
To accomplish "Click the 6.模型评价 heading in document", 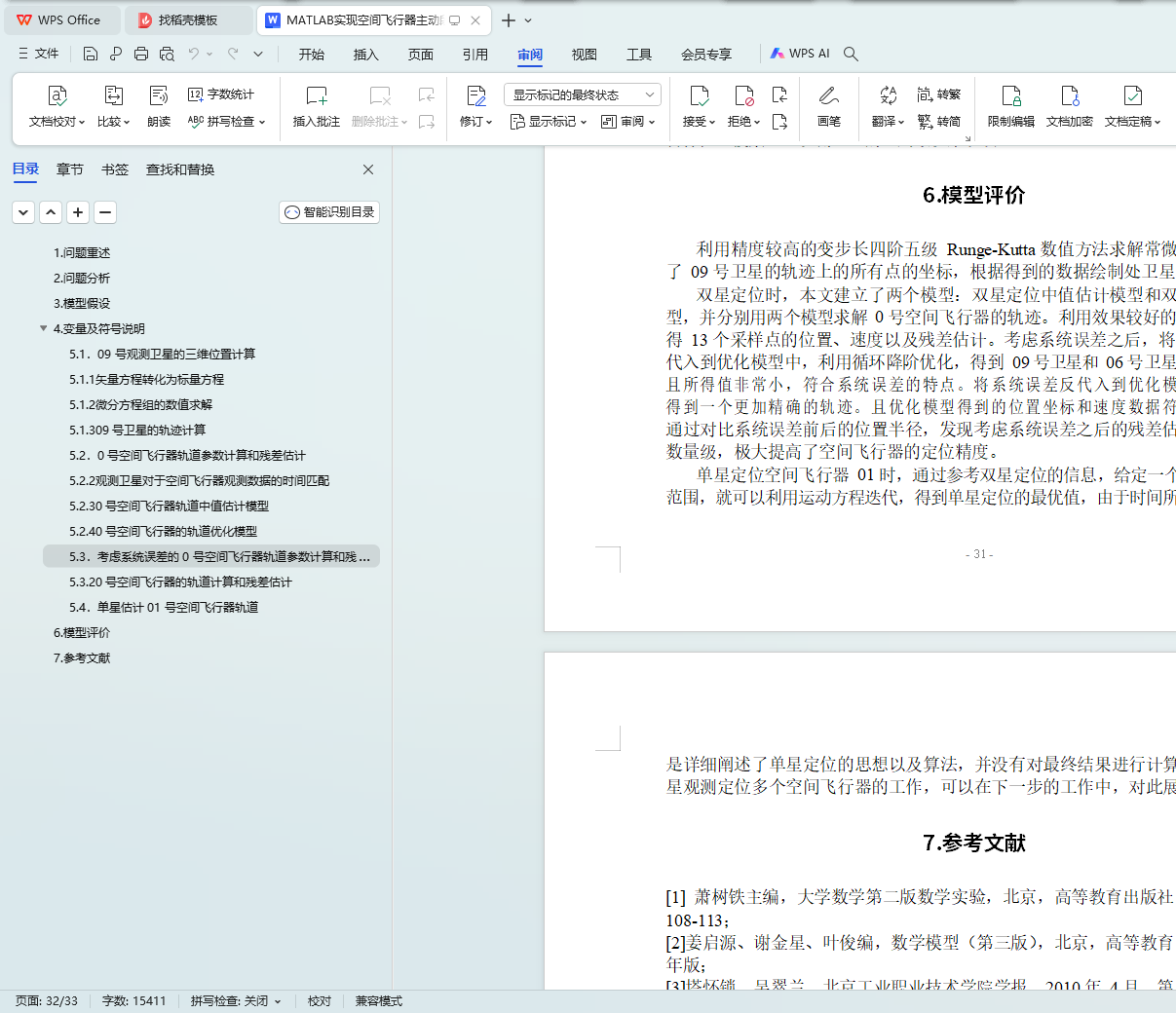I will pyautogui.click(x=973, y=196).
